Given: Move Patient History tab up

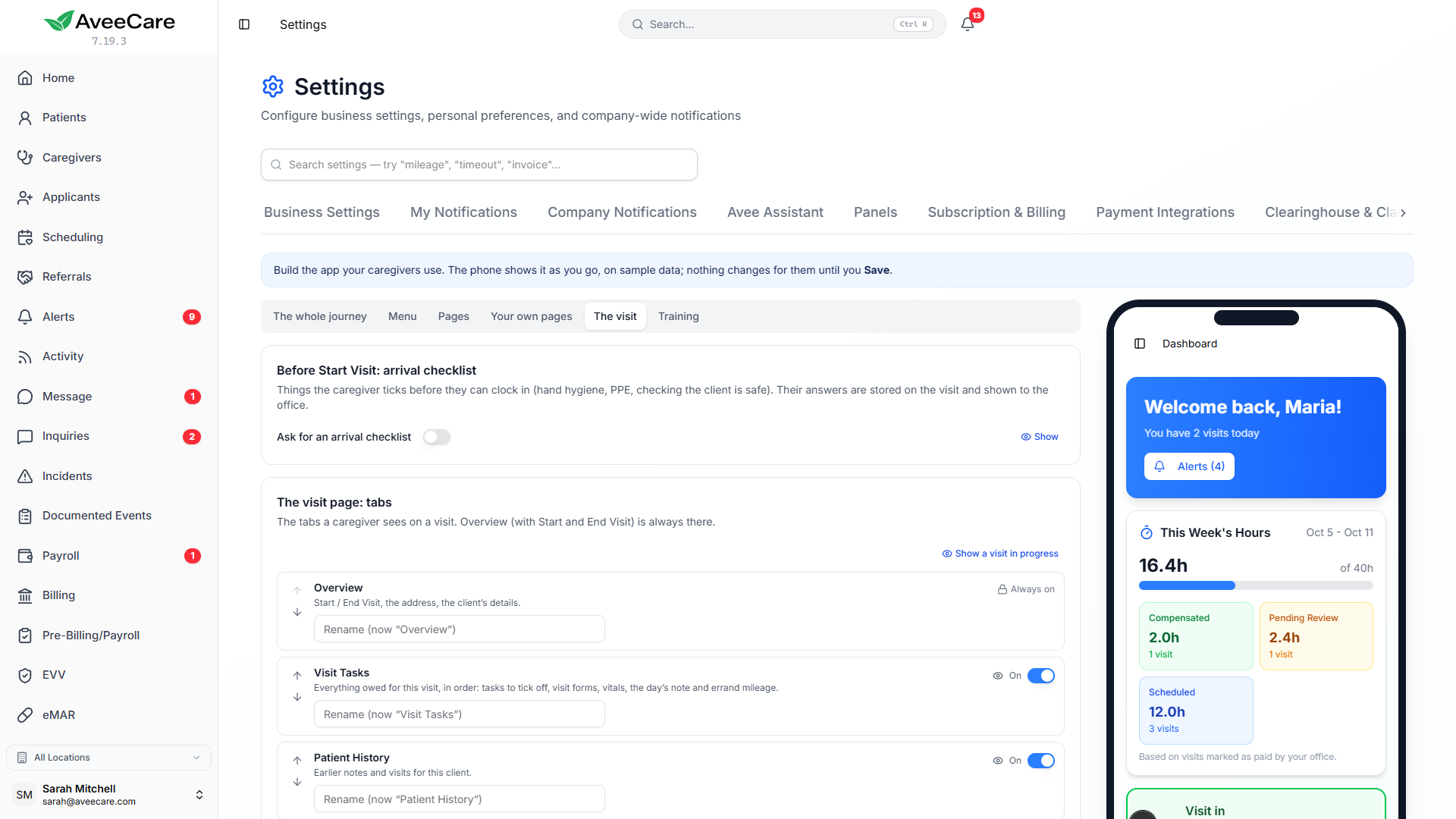Looking at the screenshot, I should point(297,760).
